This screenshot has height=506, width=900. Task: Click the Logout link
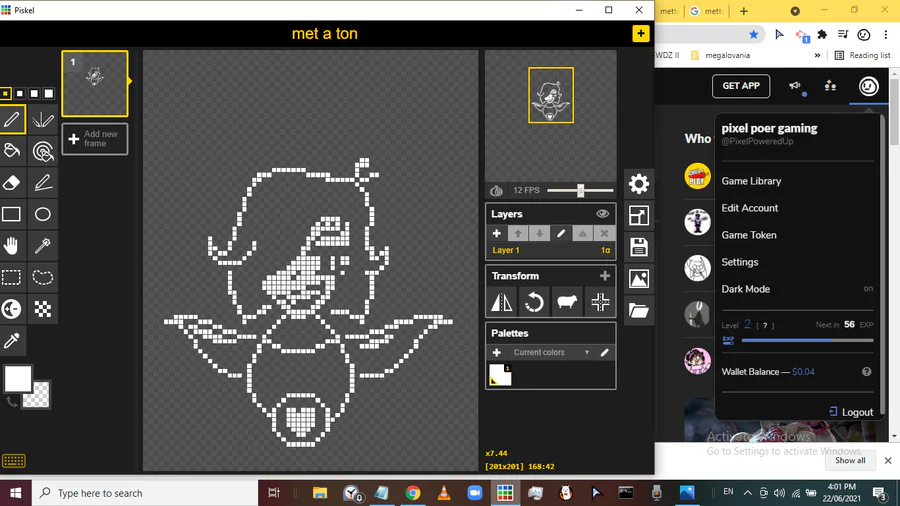tap(851, 412)
